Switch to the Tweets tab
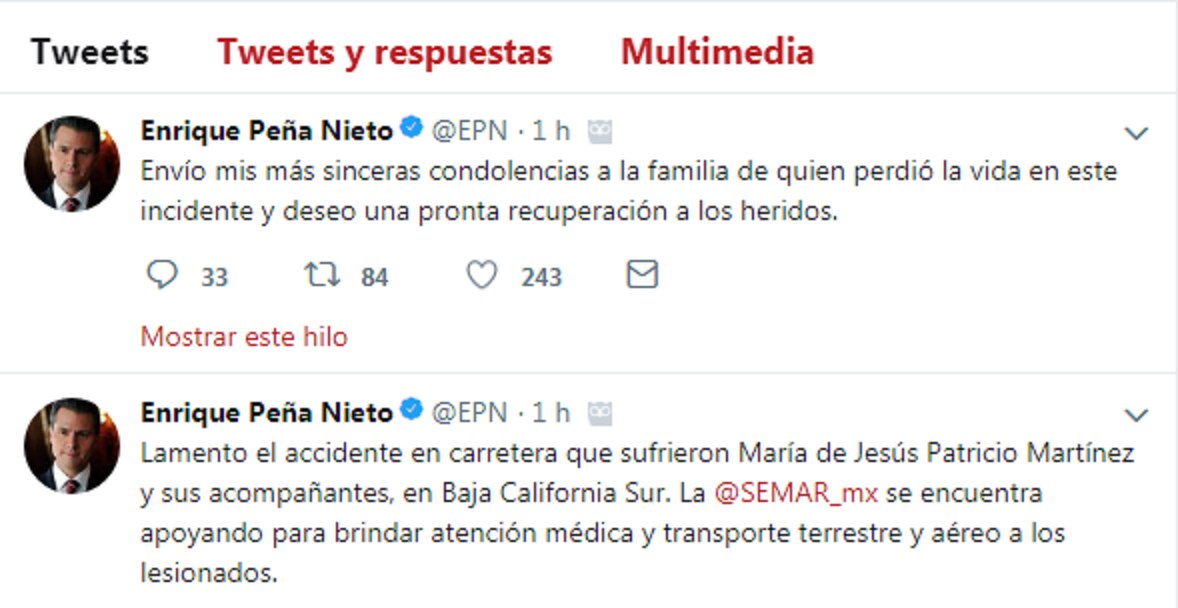1178x608 pixels. point(90,50)
